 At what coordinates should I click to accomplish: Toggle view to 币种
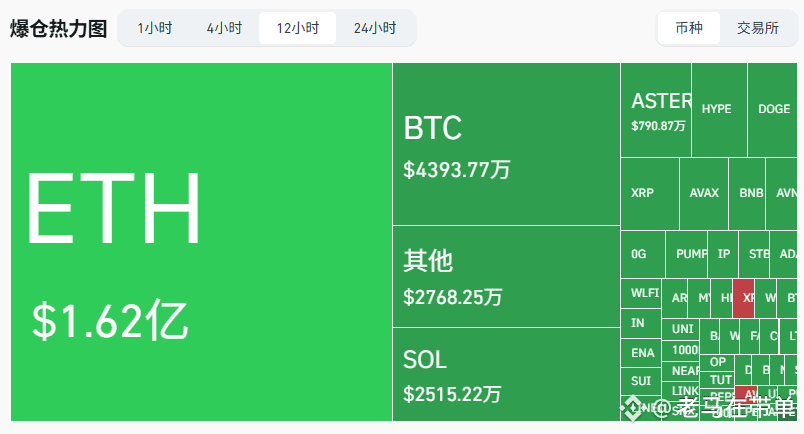(689, 28)
